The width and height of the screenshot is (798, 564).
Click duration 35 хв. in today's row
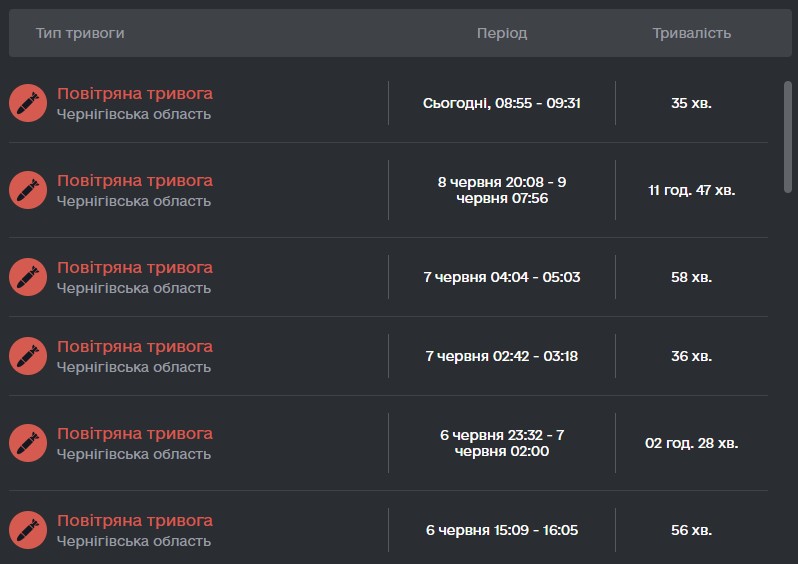pos(692,103)
